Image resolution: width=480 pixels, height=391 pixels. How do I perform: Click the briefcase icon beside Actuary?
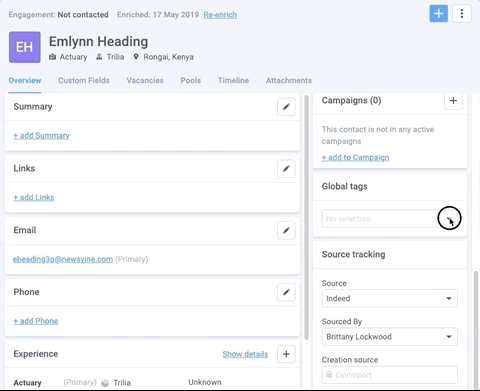pos(52,57)
